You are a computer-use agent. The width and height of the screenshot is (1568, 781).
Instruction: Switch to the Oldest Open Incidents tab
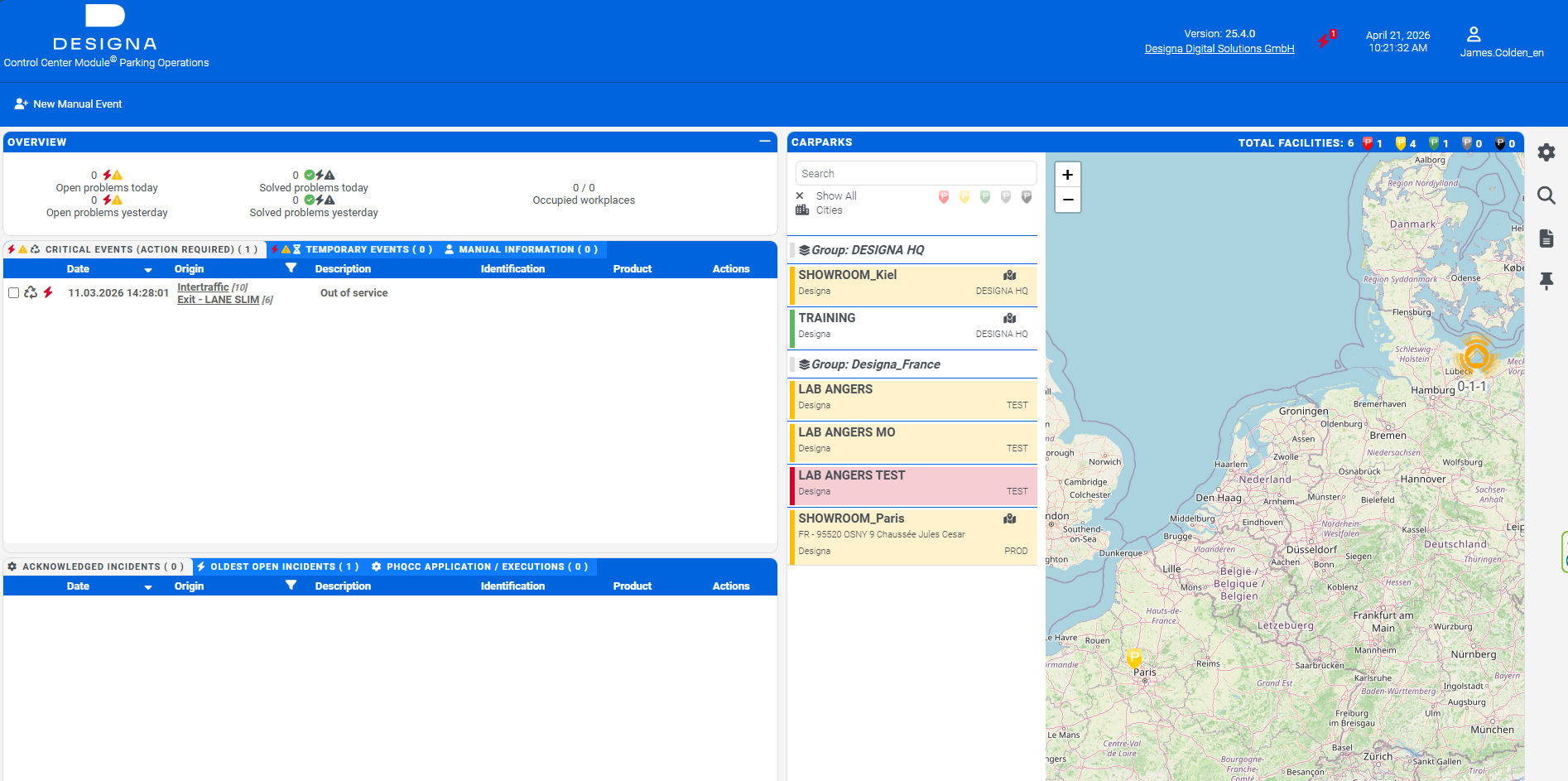pyautogui.click(x=278, y=566)
